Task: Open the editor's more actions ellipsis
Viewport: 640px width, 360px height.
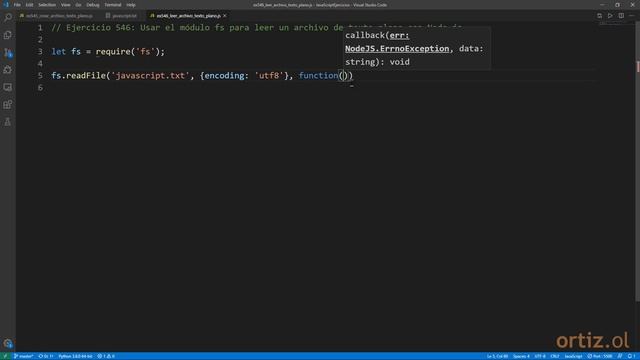Action: point(632,16)
